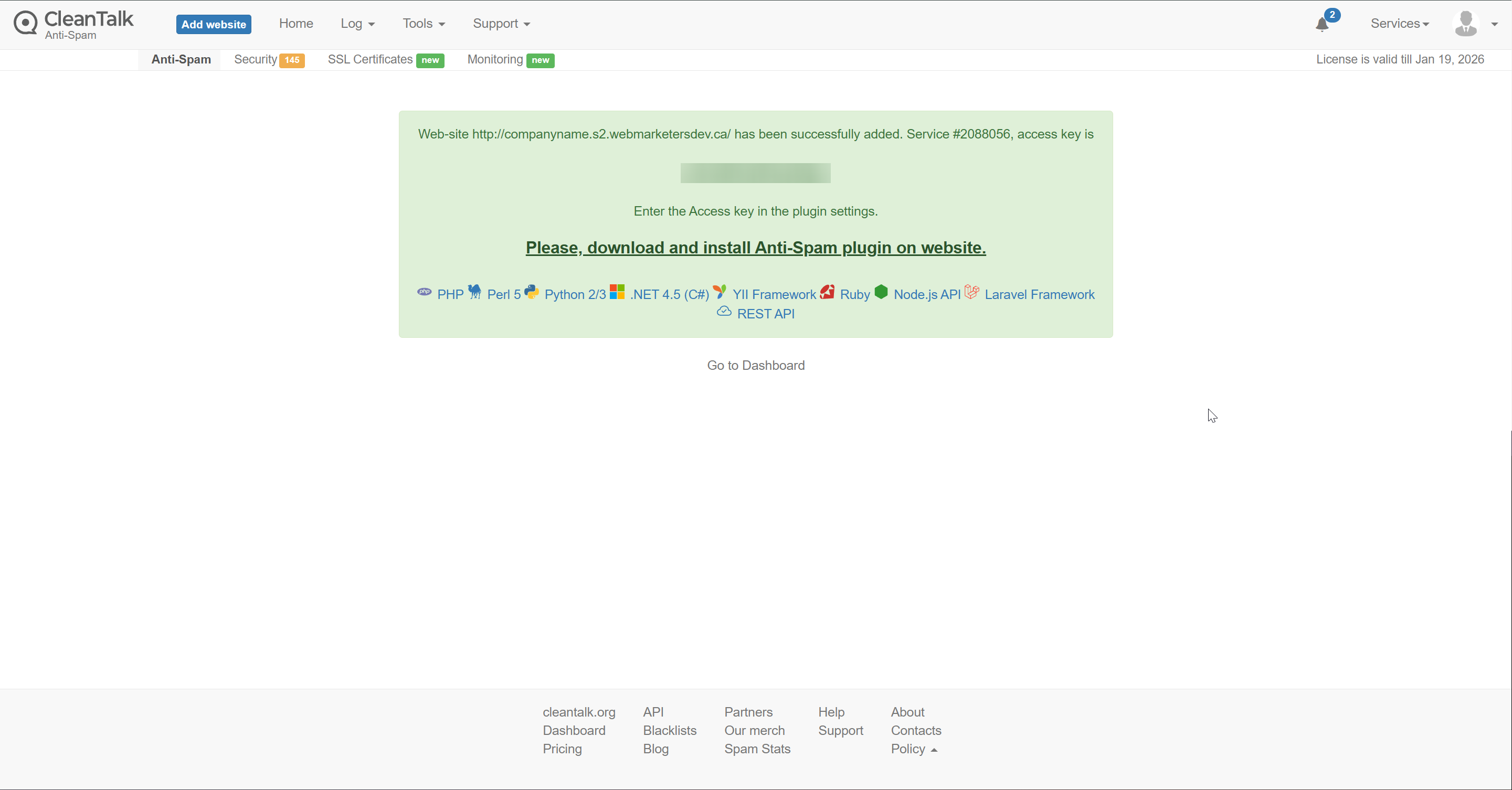Expand the Log dropdown menu
This screenshot has width=1512, height=790.
click(357, 24)
